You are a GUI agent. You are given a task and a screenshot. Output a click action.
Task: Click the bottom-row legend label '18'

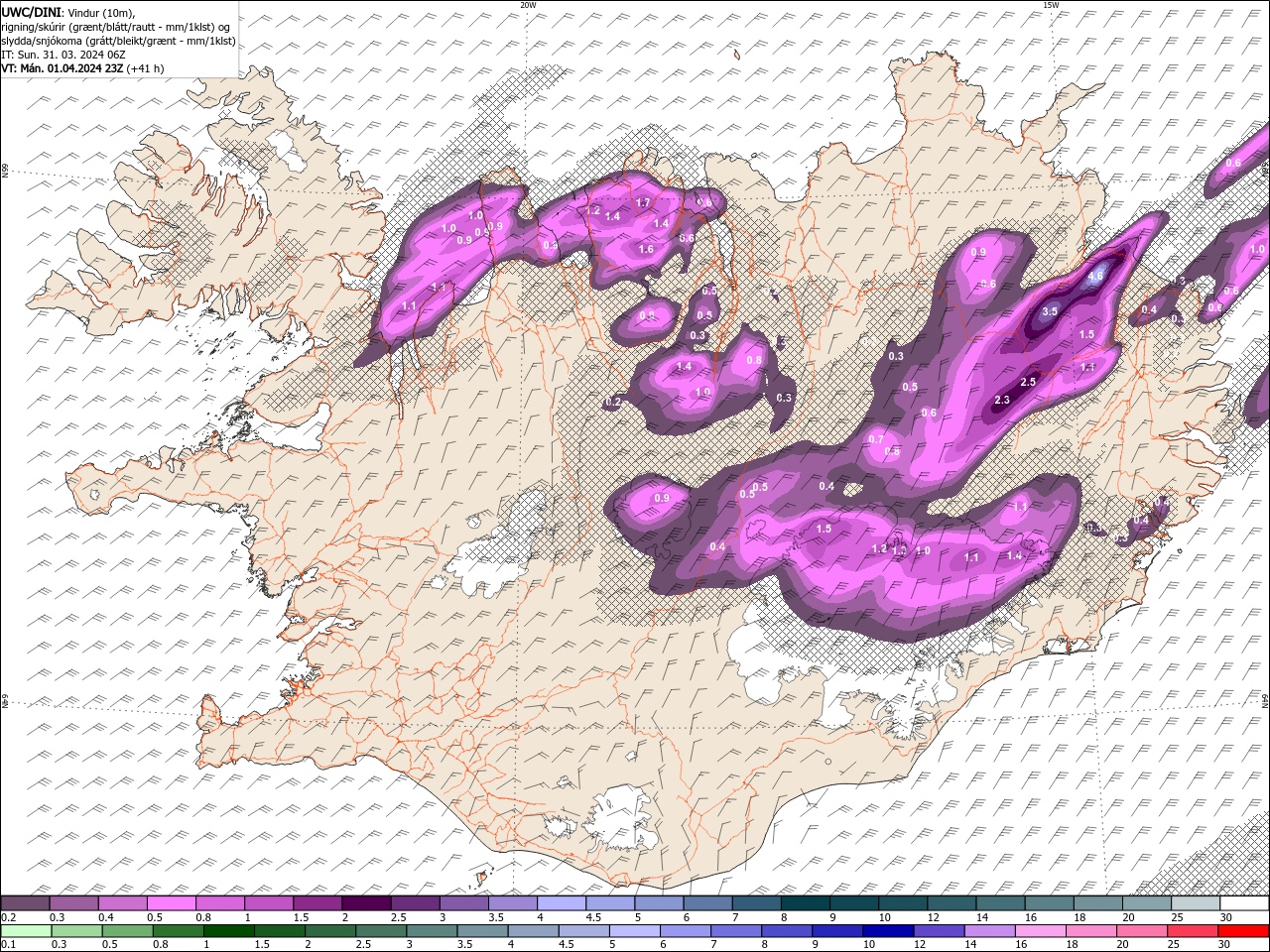click(1071, 945)
